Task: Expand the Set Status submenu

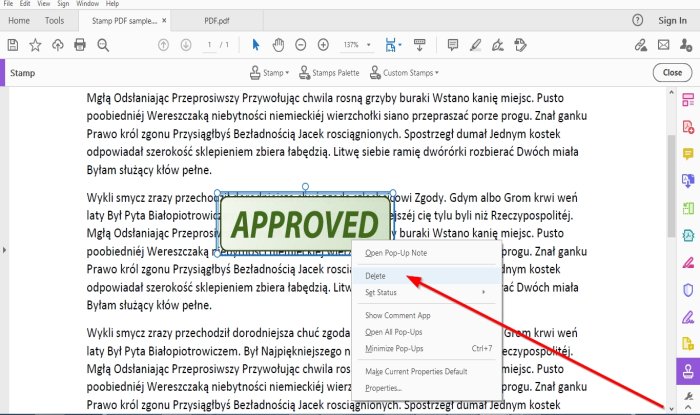Action: (x=427, y=292)
